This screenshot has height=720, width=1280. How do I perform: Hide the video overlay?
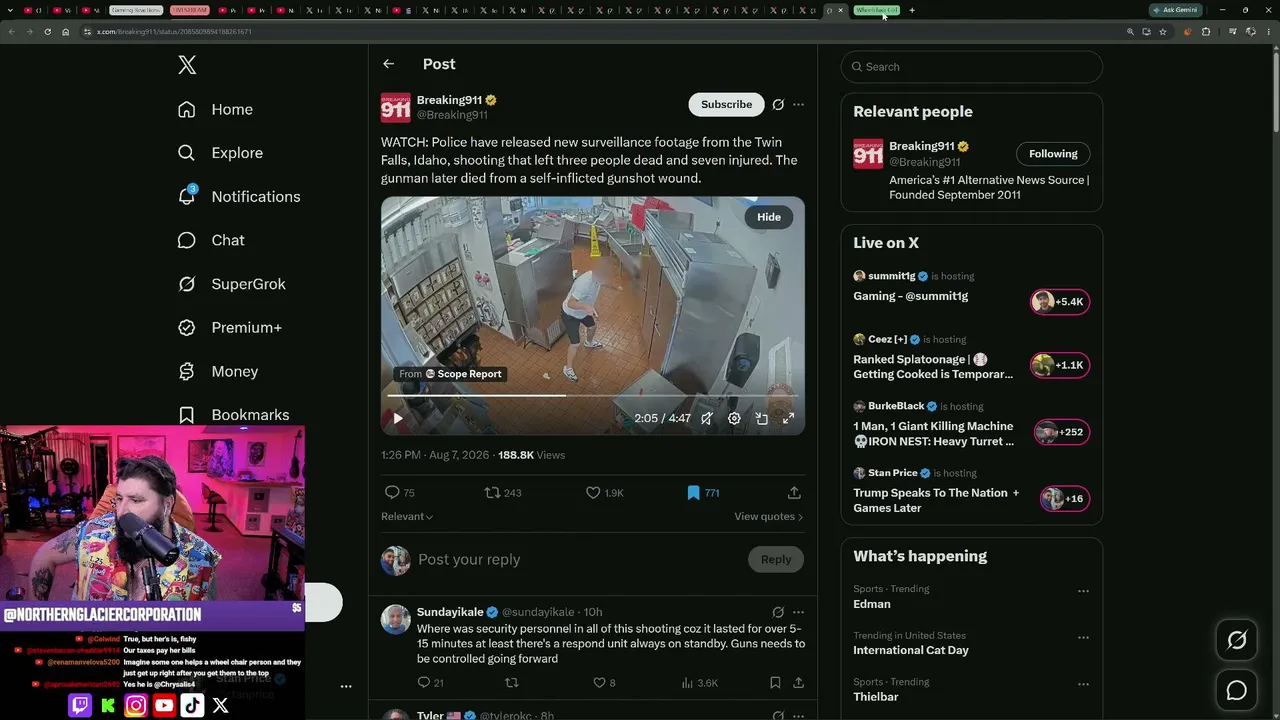[769, 217]
